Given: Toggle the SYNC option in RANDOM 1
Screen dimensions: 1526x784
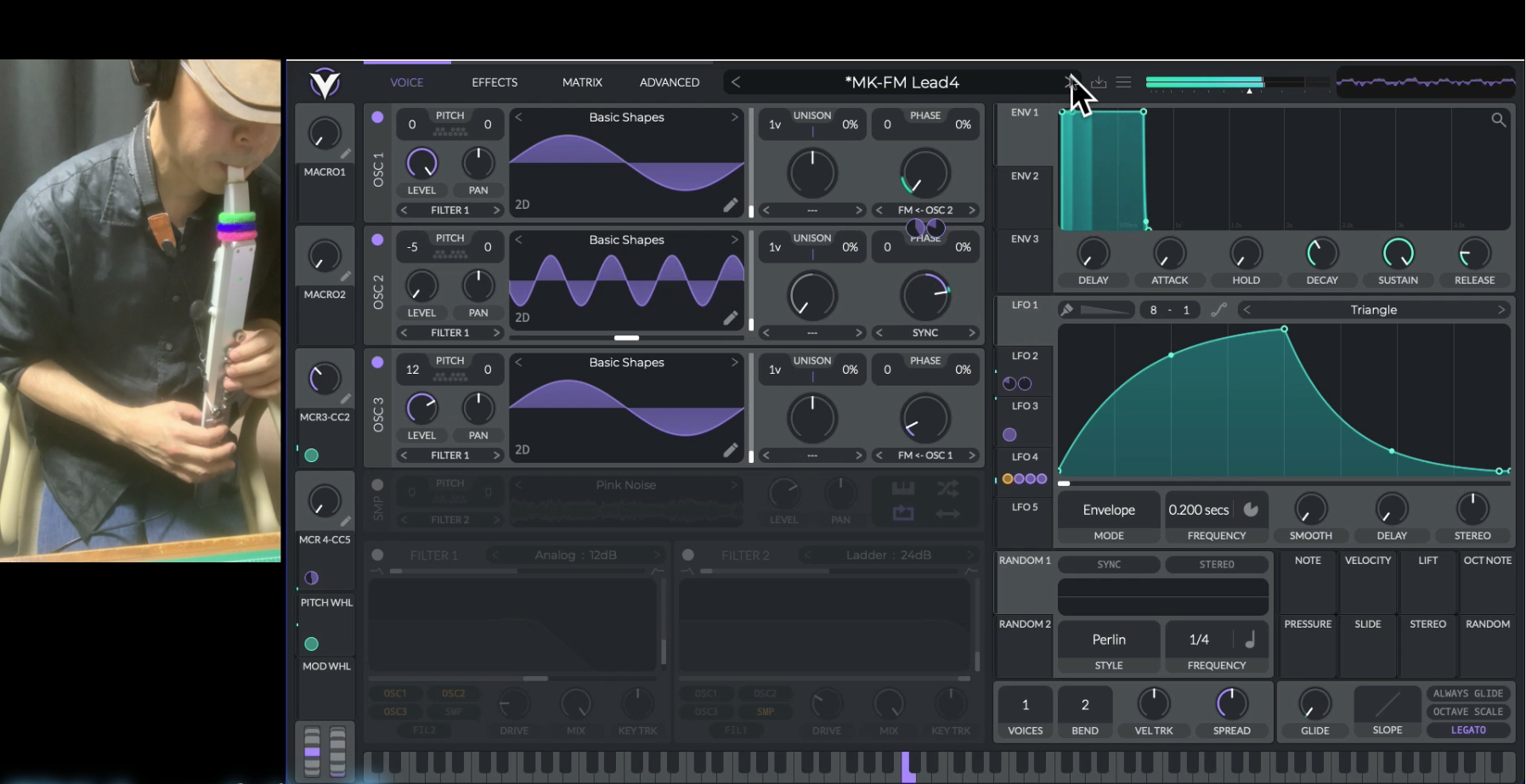Looking at the screenshot, I should tap(1109, 564).
